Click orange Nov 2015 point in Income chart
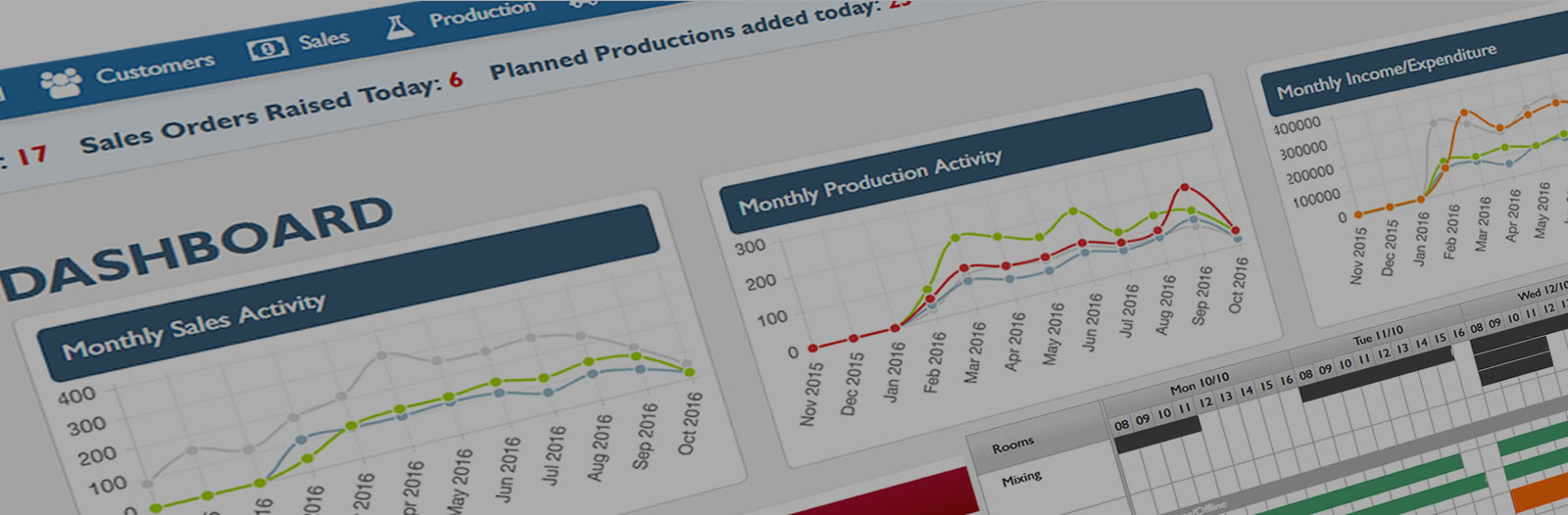1568x515 pixels. 1357,214
